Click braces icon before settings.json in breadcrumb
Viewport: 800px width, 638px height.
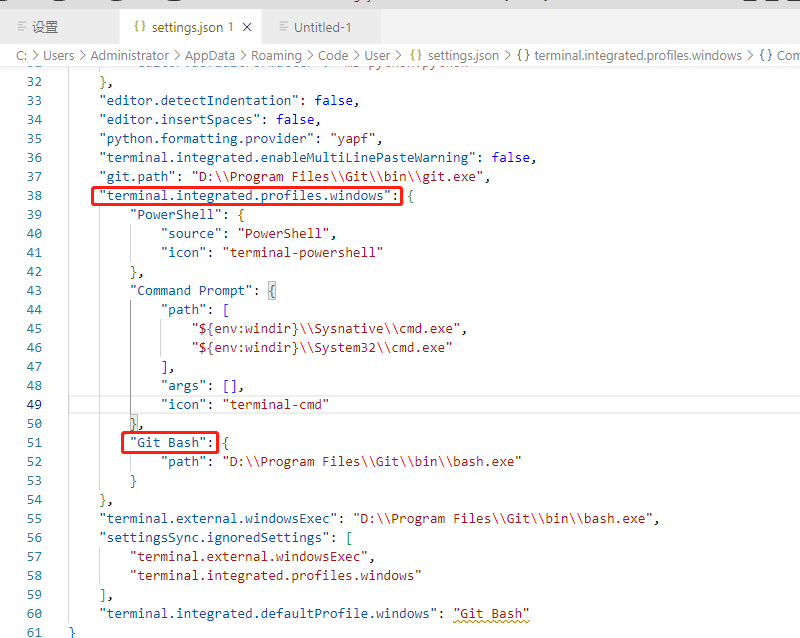[416, 55]
